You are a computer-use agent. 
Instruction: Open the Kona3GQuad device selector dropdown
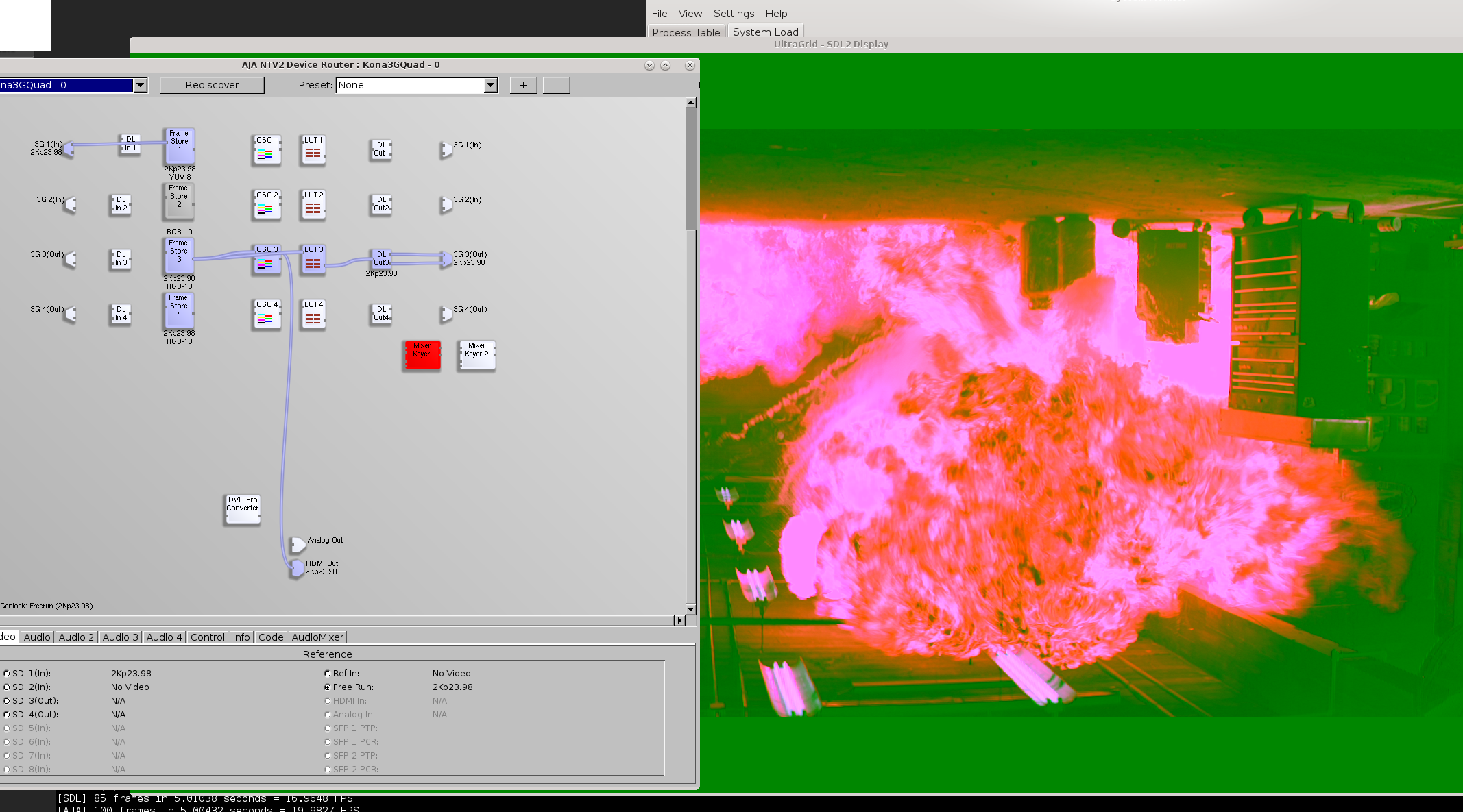pos(141,85)
